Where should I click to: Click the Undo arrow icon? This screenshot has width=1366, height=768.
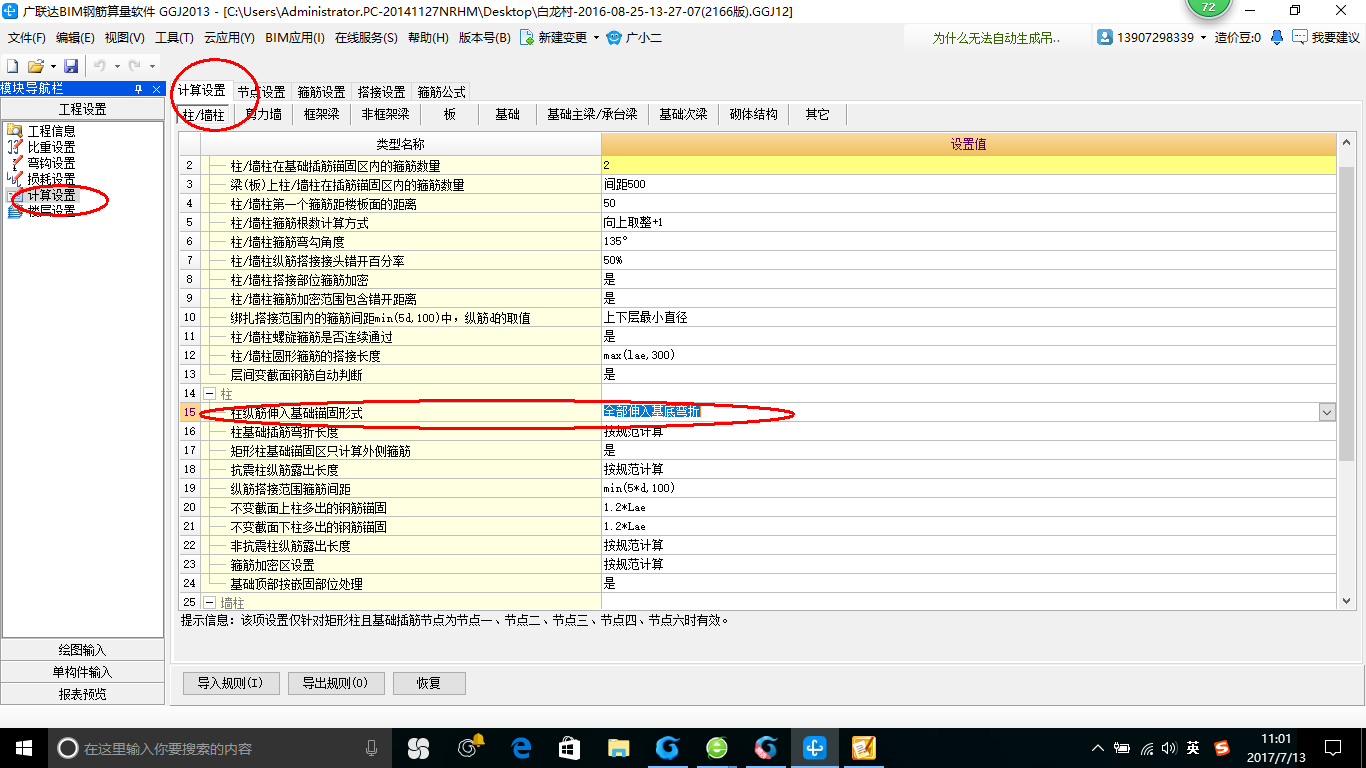point(100,66)
